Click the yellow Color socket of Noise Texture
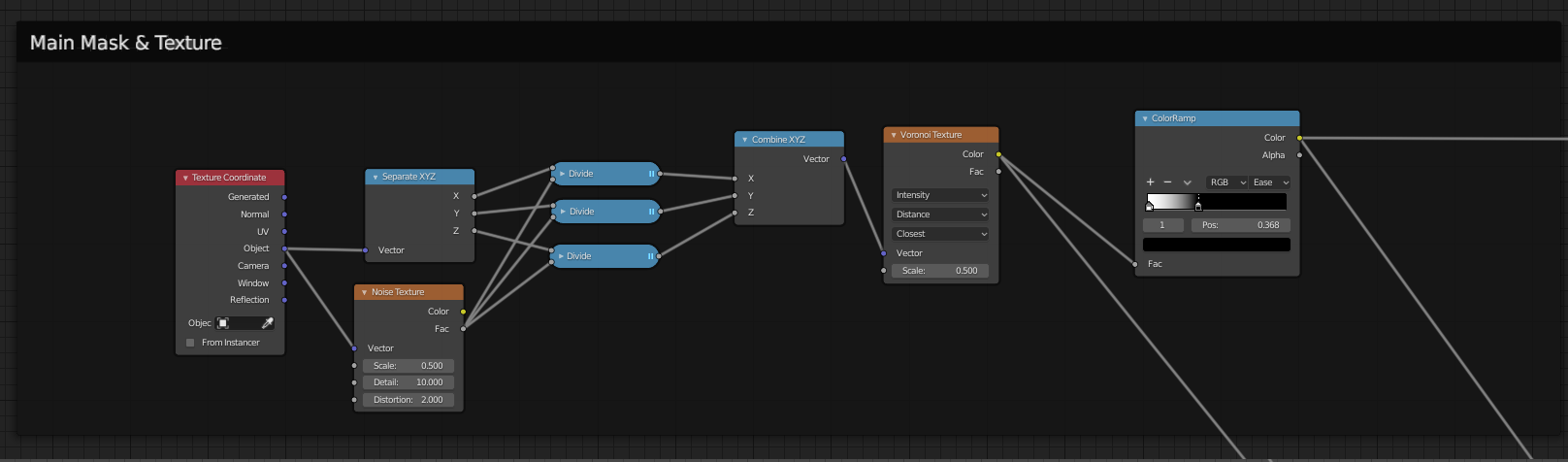1568x462 pixels. [x=463, y=312]
